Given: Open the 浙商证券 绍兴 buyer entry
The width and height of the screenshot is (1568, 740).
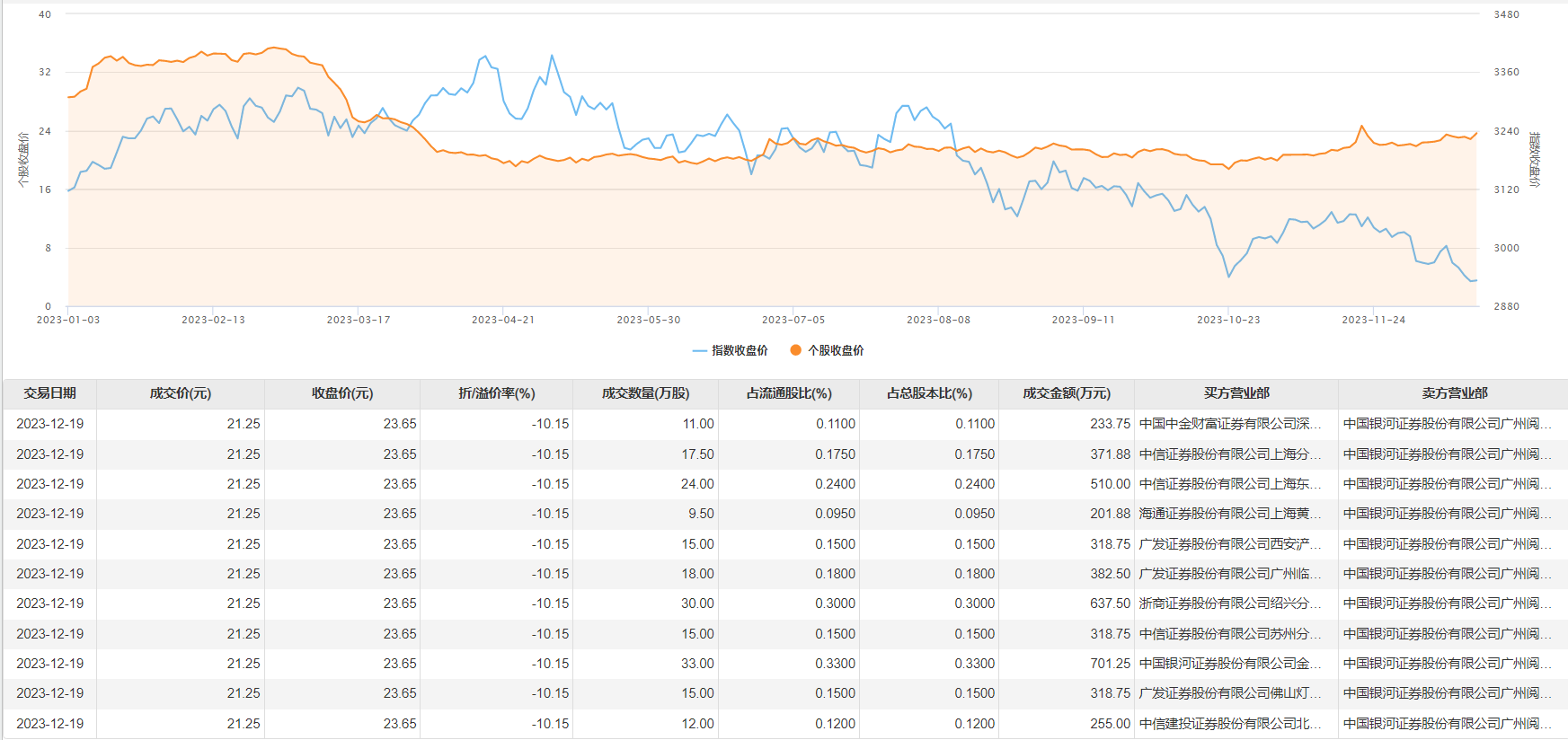Looking at the screenshot, I should point(1229,603).
